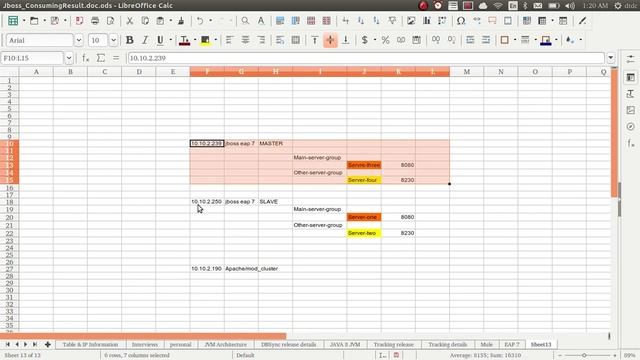
Task: Click yellow background color swatch icon
Action: pos(205,40)
